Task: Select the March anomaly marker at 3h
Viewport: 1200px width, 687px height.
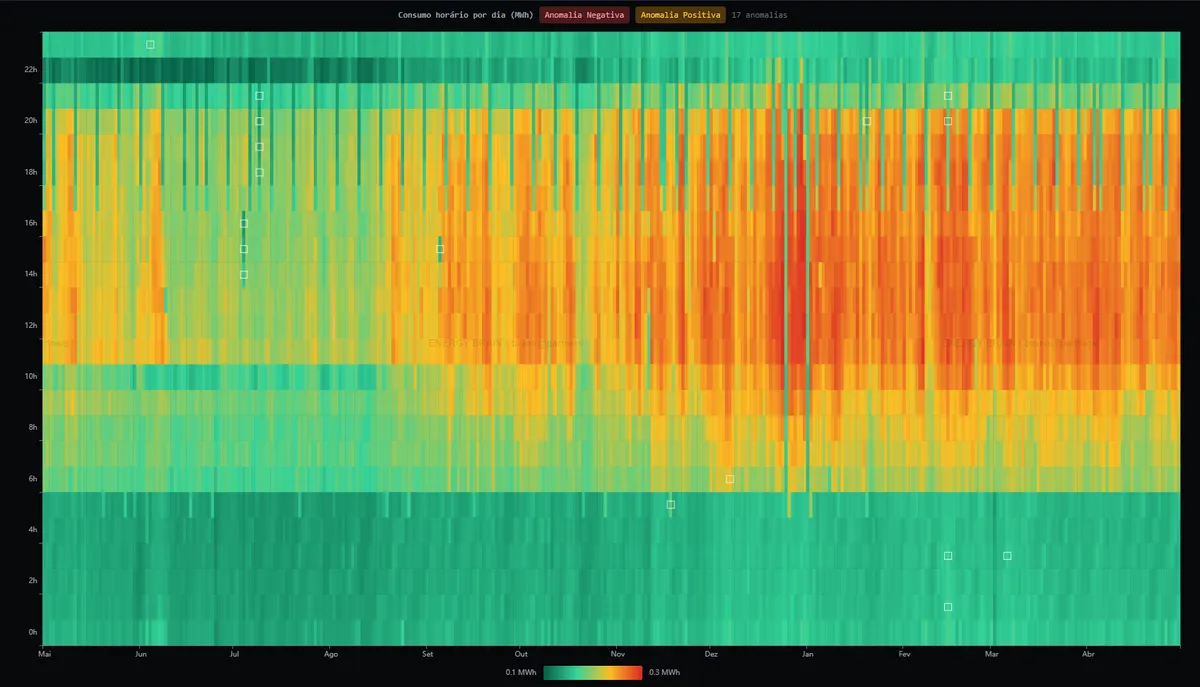Action: coord(1006,556)
